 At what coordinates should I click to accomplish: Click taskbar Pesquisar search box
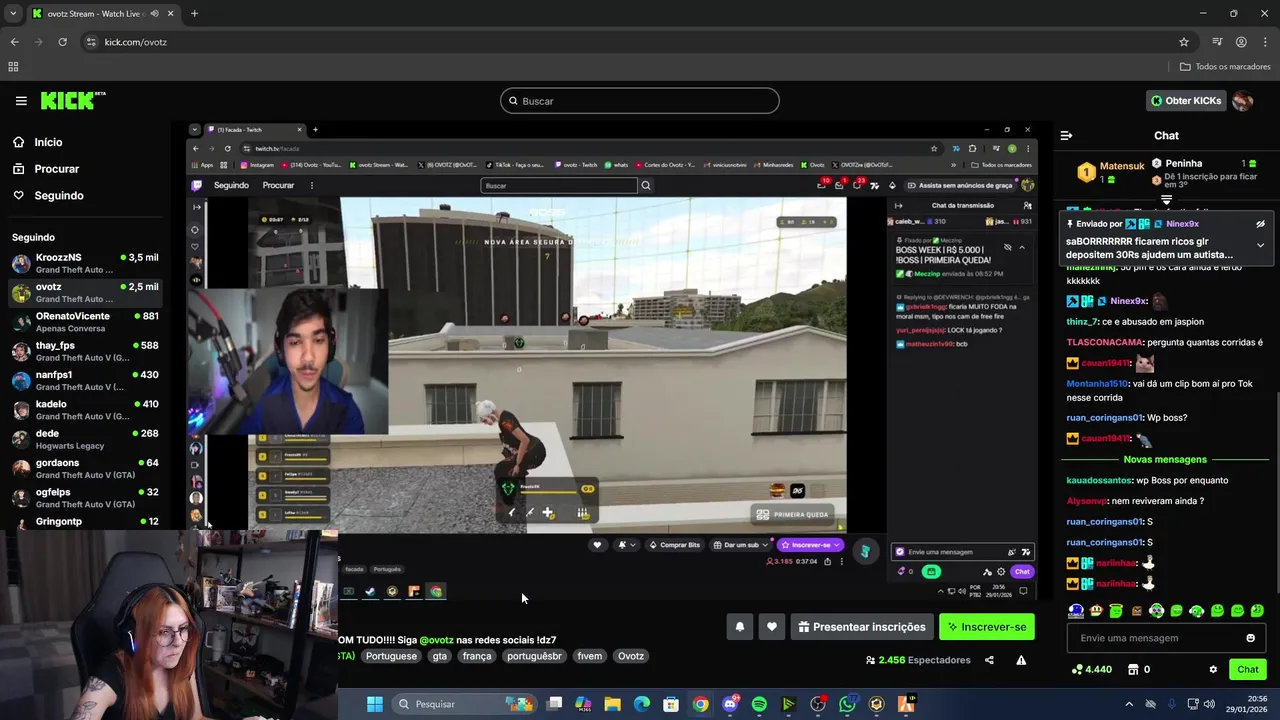coord(464,704)
